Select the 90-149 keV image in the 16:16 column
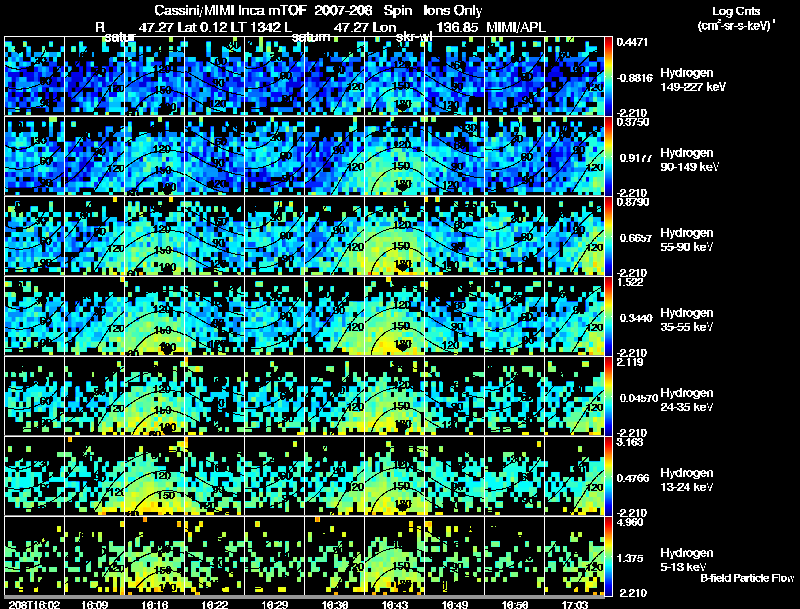The height and width of the screenshot is (609, 800). (x=154, y=156)
